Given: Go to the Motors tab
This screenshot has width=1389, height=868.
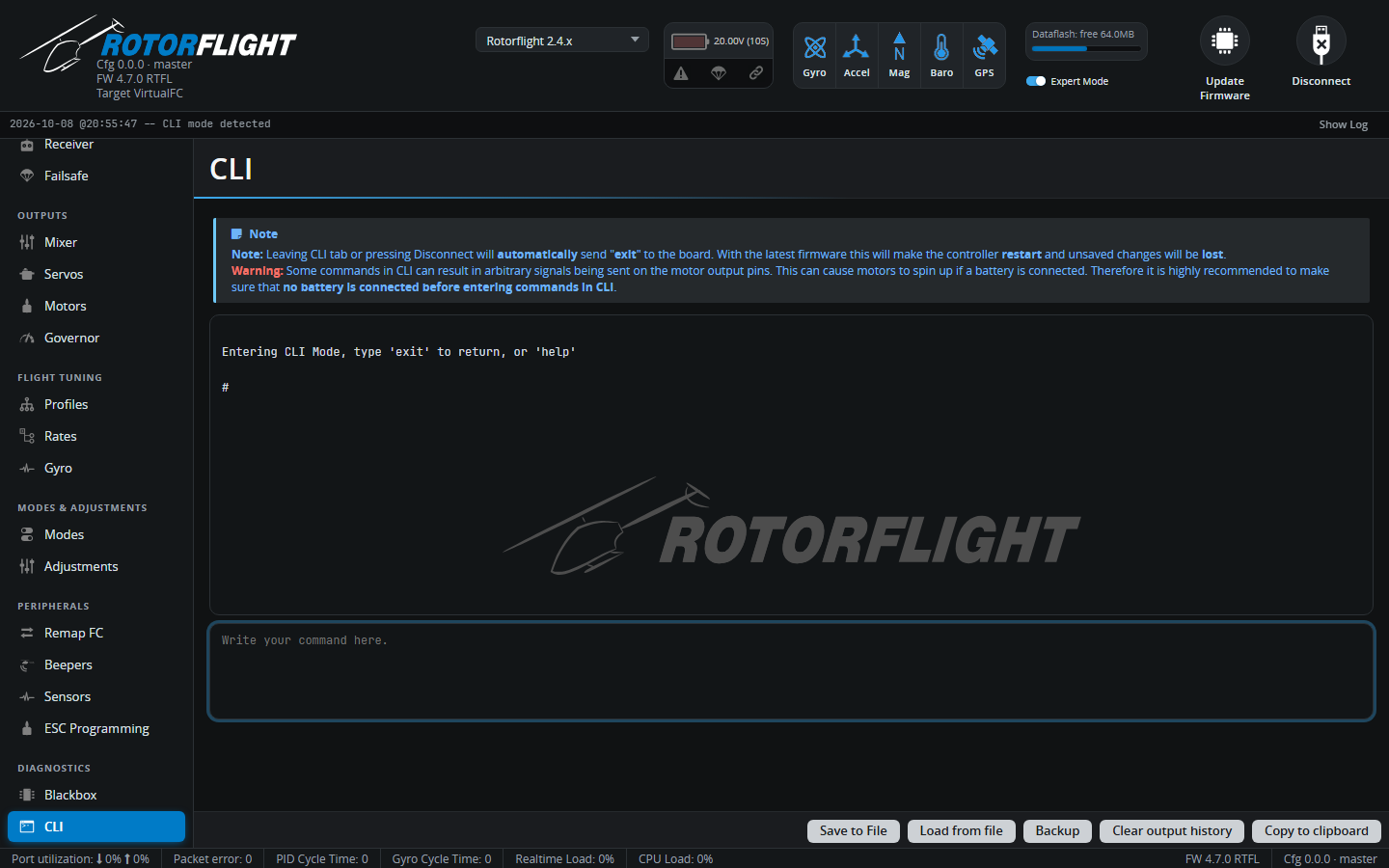Looking at the screenshot, I should click(x=96, y=306).
